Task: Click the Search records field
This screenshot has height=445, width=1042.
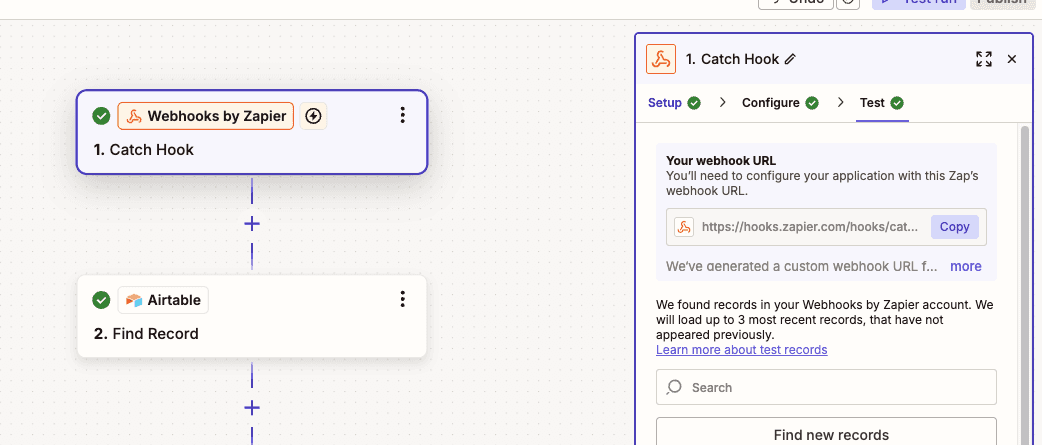Action: coord(826,387)
